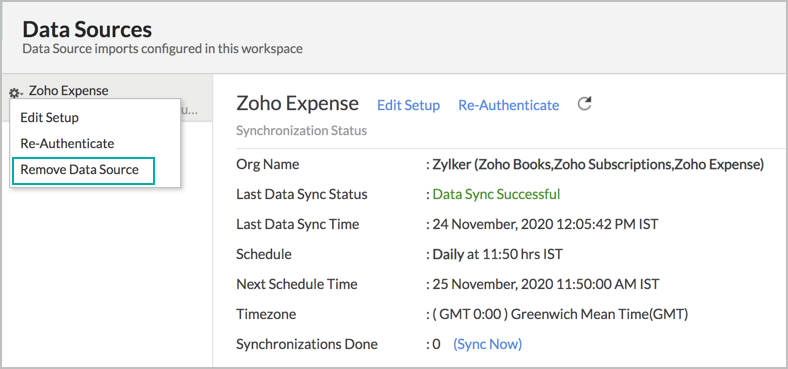
Task: Select Edit Setup in the dropdown menu
Action: click(49, 118)
